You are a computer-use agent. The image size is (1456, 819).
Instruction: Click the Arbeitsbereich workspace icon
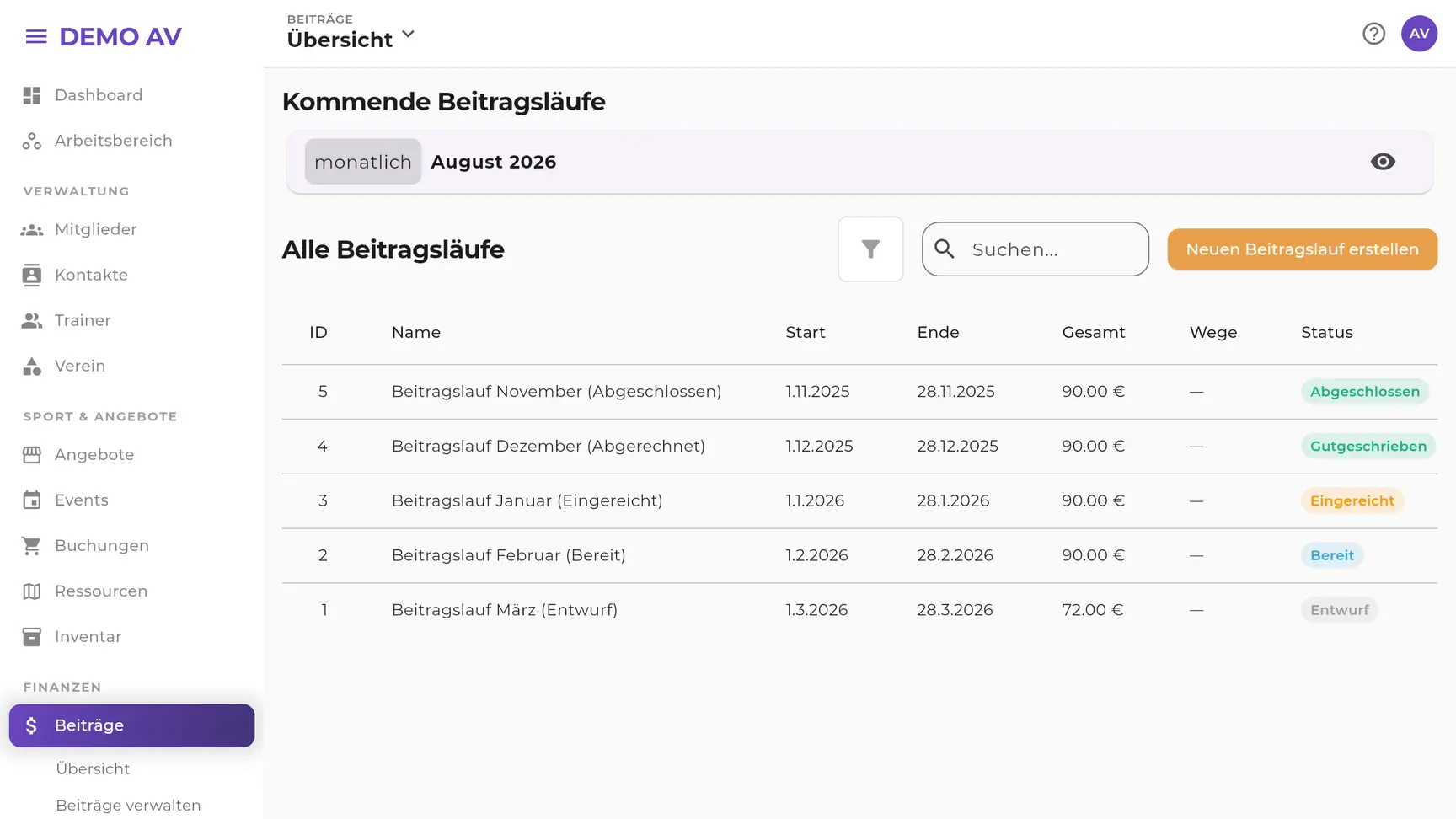click(32, 141)
